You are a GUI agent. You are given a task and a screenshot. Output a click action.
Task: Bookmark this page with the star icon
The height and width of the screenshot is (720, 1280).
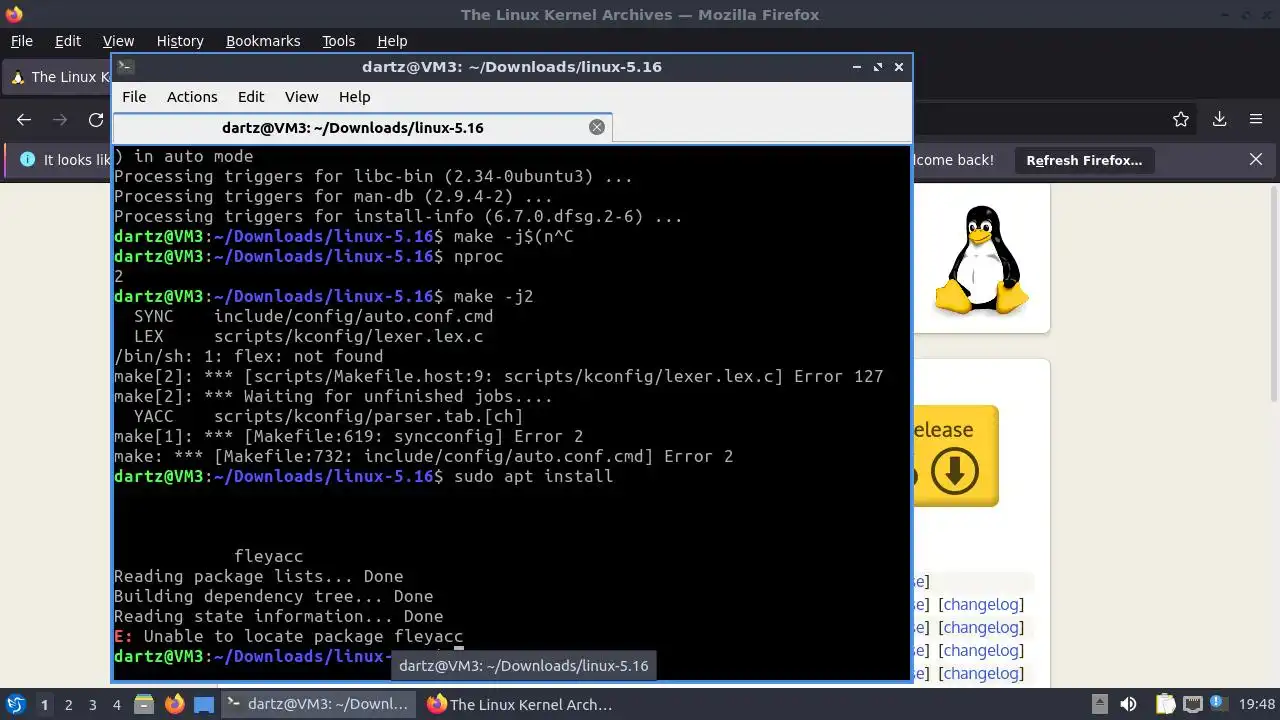point(1181,119)
